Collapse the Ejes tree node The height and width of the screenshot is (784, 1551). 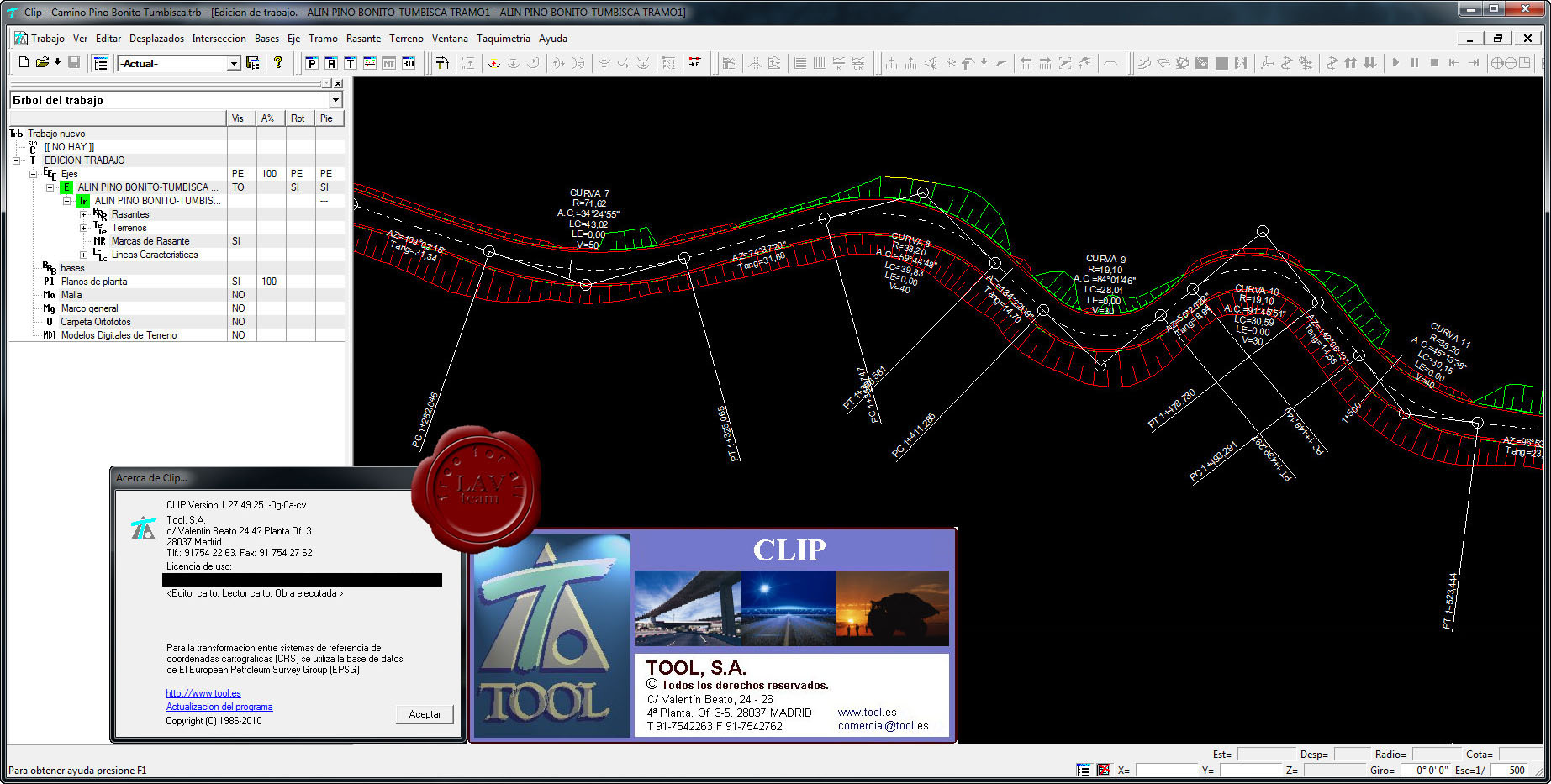(33, 174)
